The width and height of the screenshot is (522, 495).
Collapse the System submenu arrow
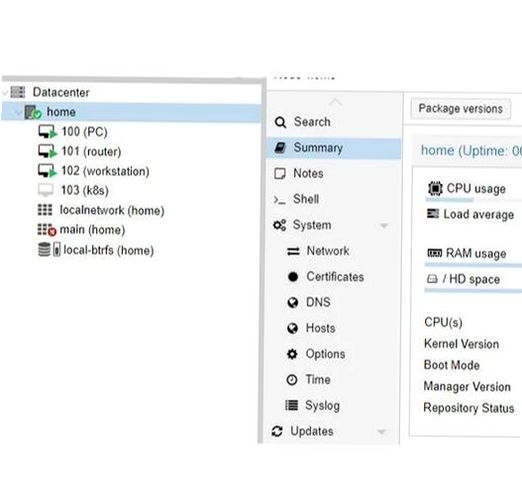384,226
